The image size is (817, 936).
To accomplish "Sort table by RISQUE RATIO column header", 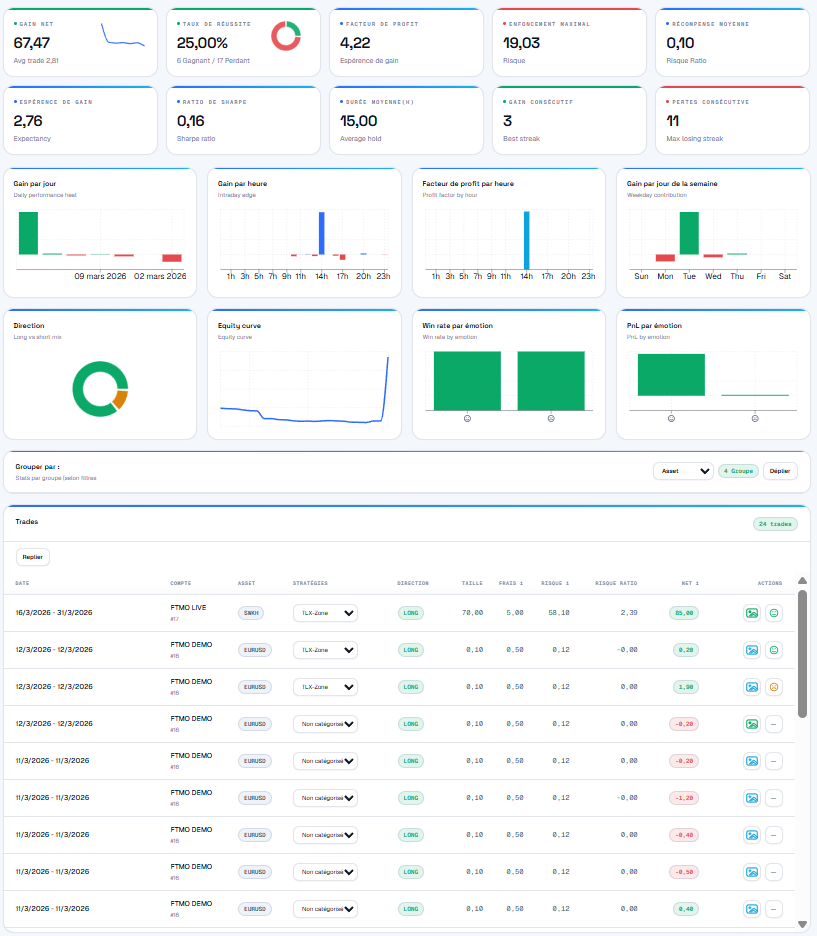I will [x=616, y=583].
